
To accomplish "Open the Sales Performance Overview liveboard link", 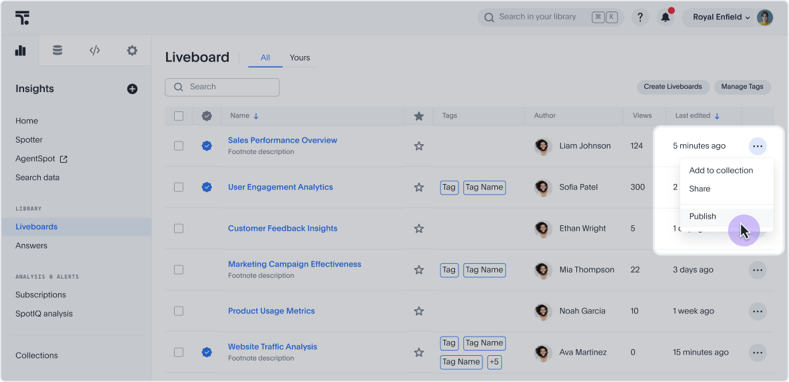I will [x=282, y=140].
